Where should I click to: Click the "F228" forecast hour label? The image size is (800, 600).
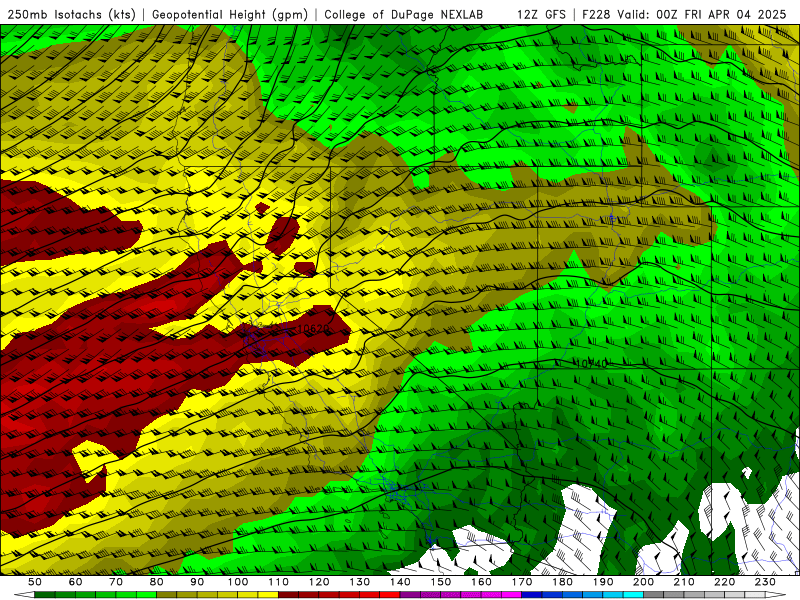[596, 14]
